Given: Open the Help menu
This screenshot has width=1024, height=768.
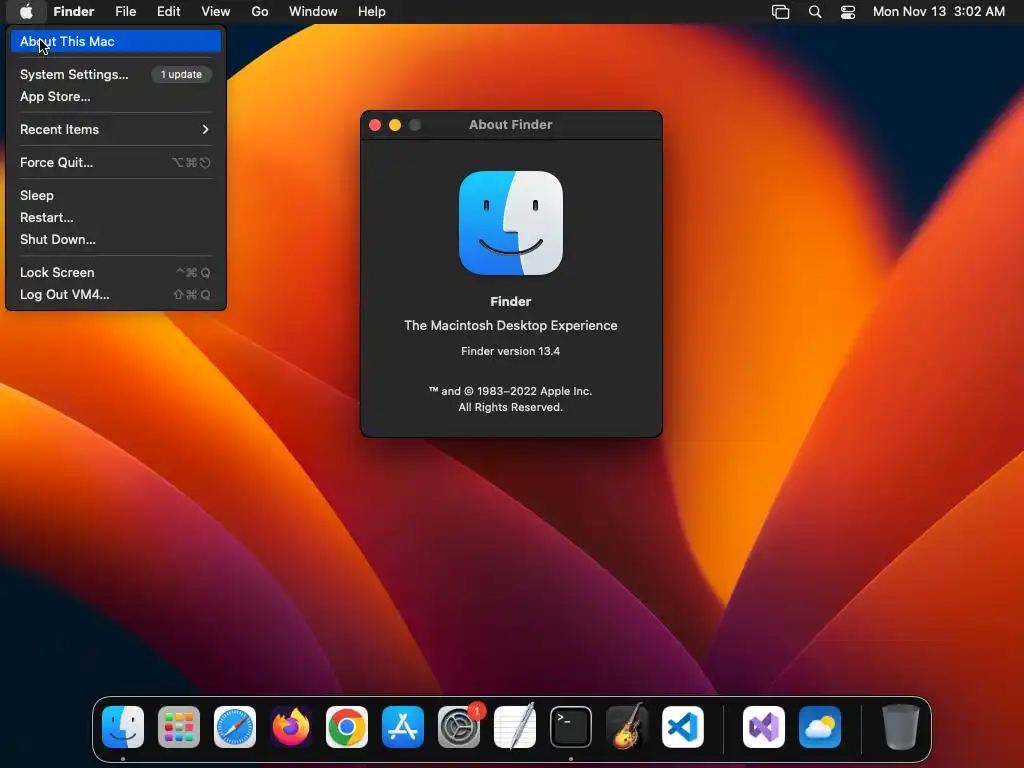Looking at the screenshot, I should point(372,12).
